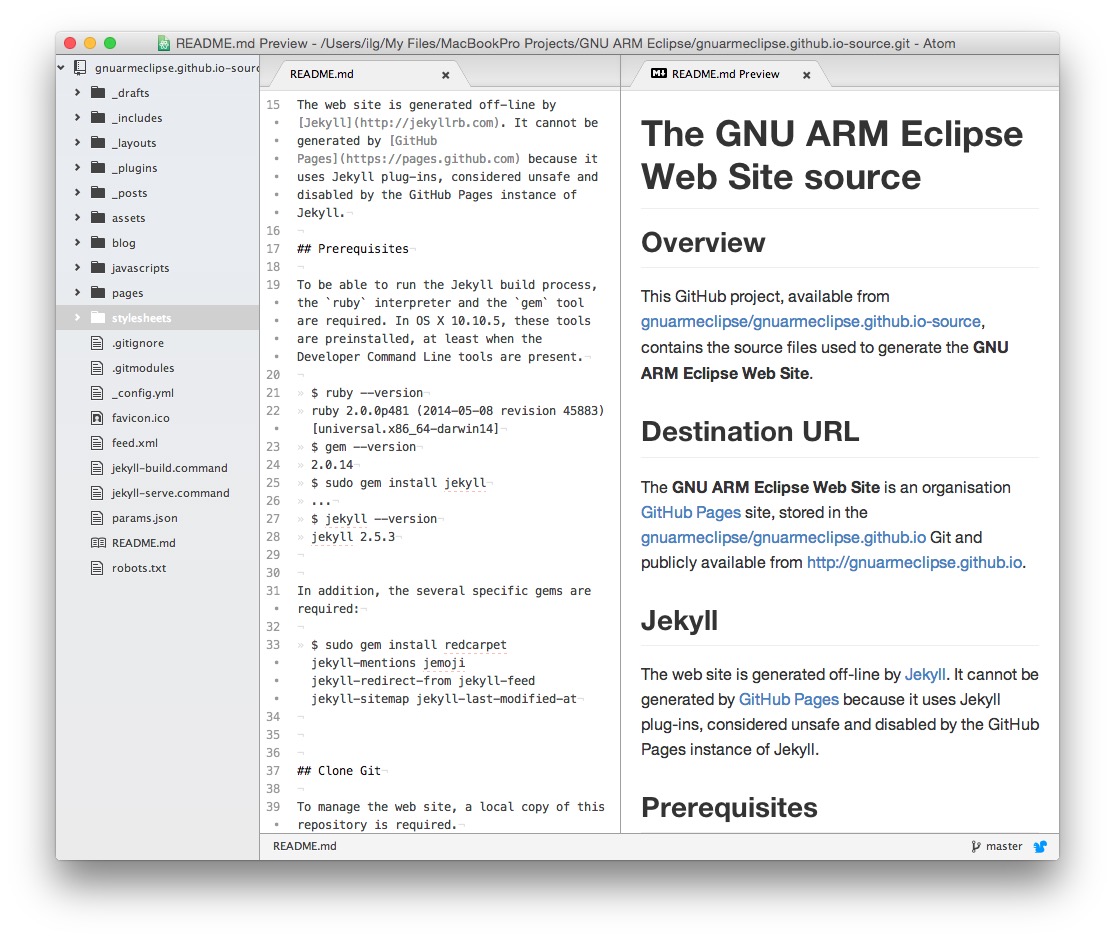Select jekyll-build.command in tree view
Viewport: 1115px width, 940px height.
170,468
